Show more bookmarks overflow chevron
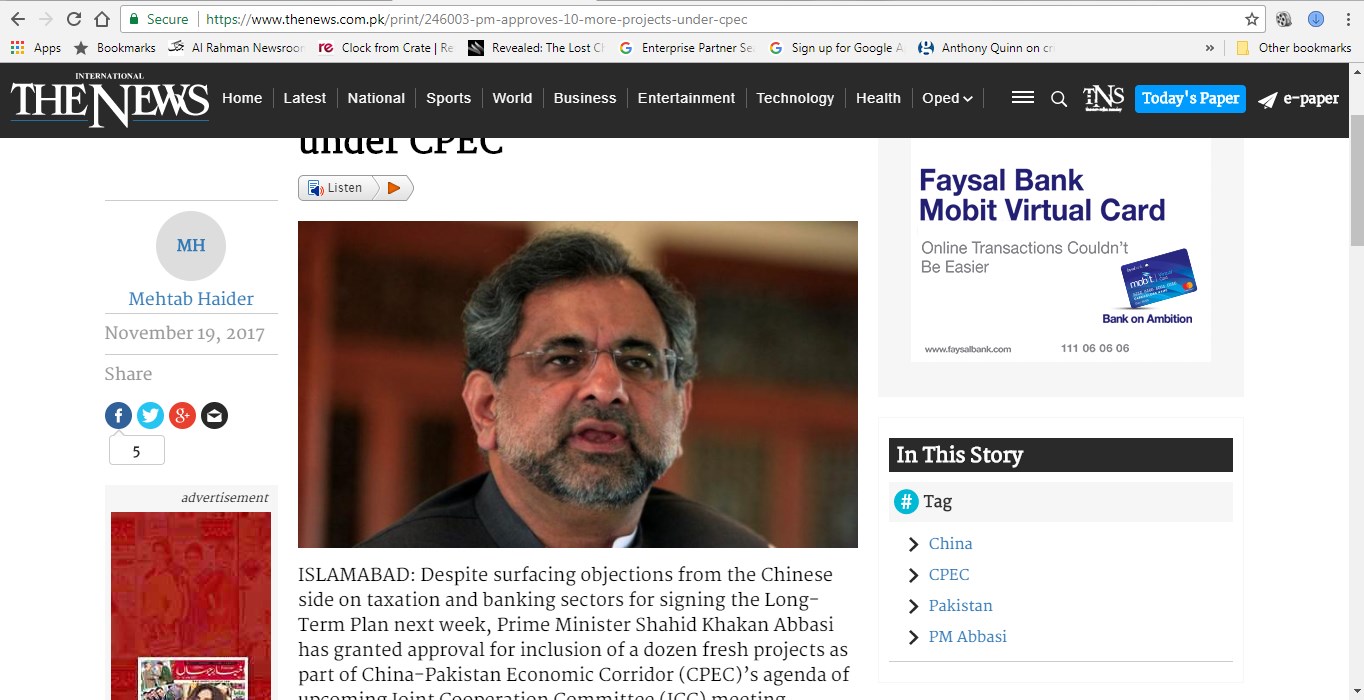Viewport: 1364px width, 700px height. pyautogui.click(x=1210, y=47)
